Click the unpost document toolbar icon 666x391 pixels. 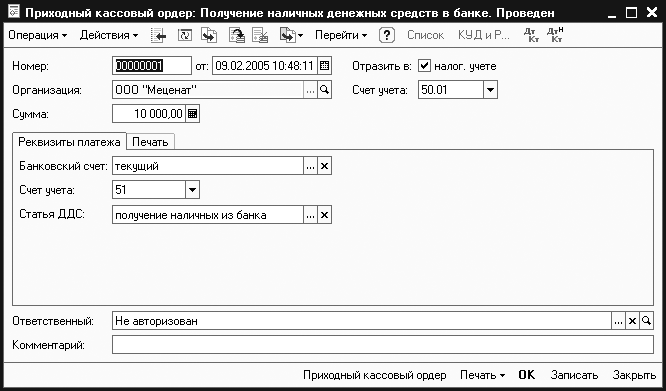click(260, 36)
